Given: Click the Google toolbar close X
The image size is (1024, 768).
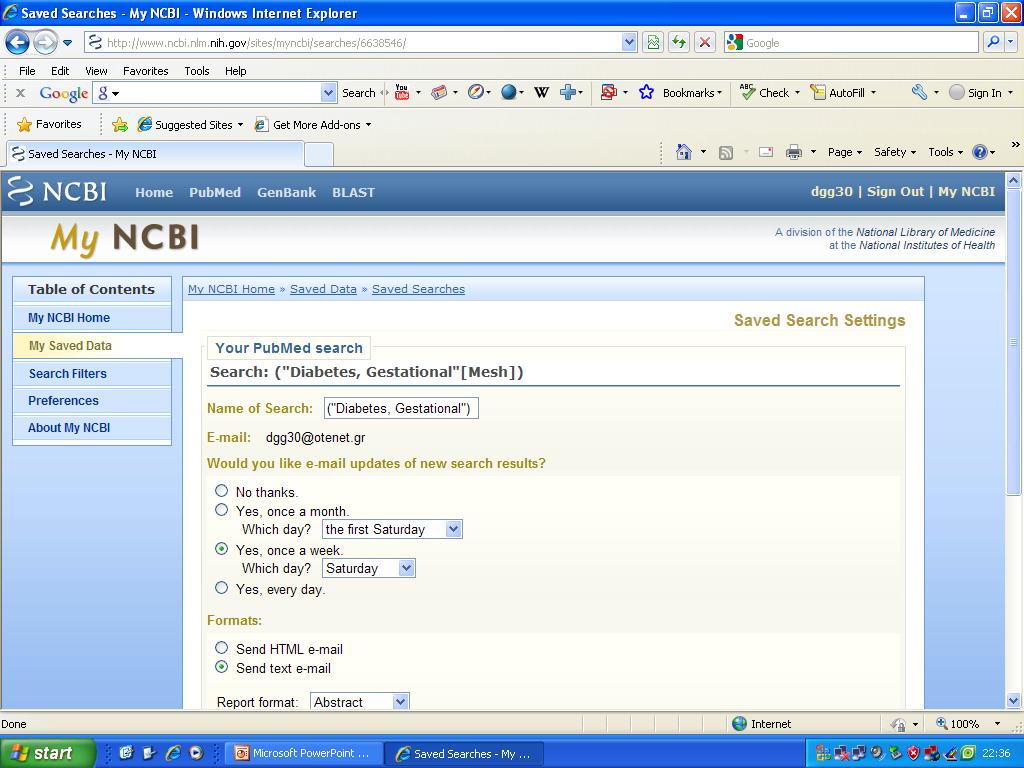Looking at the screenshot, I should pos(20,93).
